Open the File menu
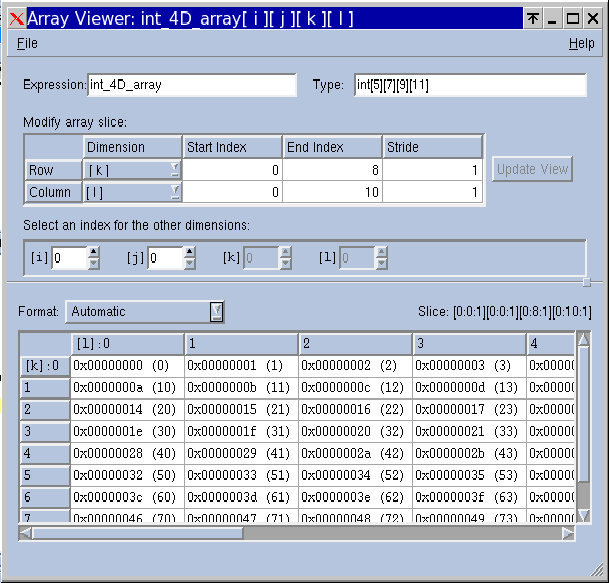Viewport: 609px width, 583px height. click(x=27, y=44)
